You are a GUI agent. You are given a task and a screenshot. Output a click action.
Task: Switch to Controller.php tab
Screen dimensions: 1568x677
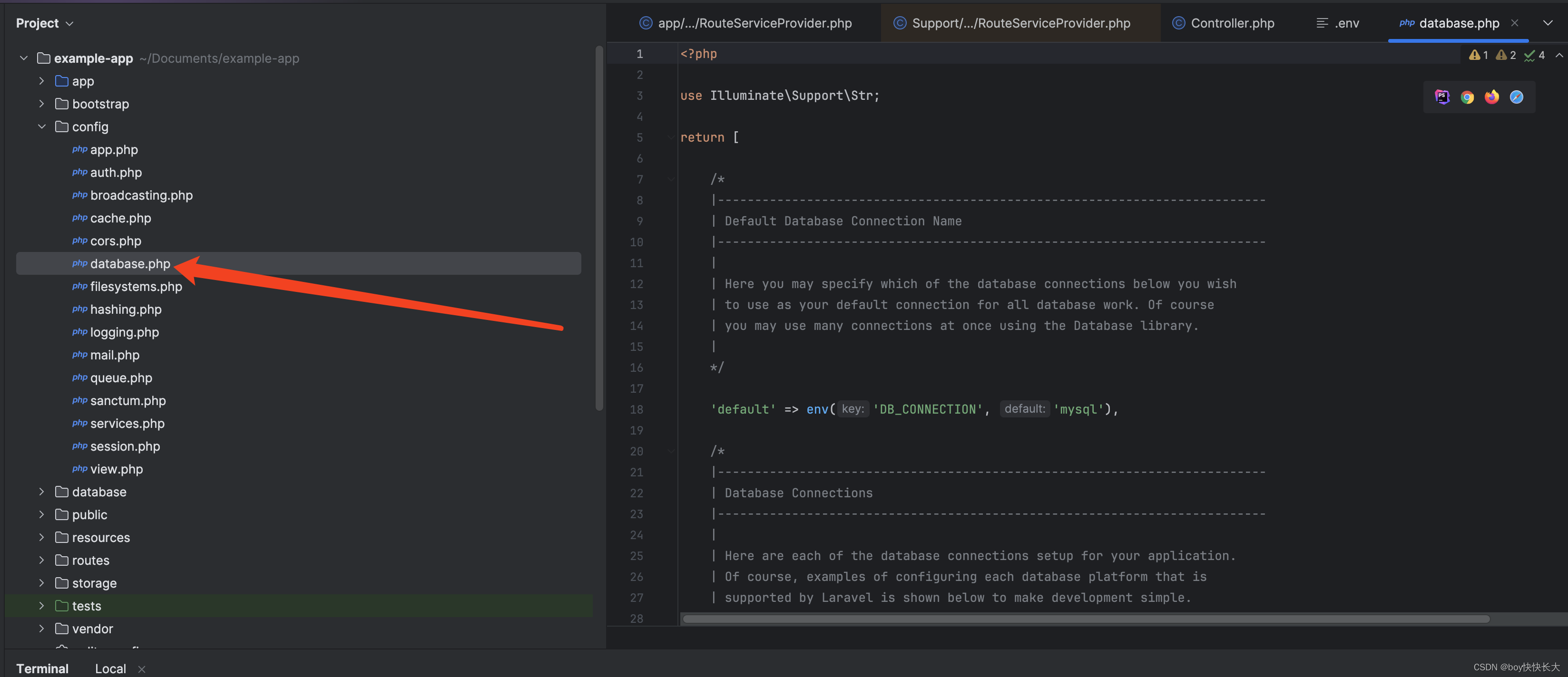pyautogui.click(x=1224, y=23)
